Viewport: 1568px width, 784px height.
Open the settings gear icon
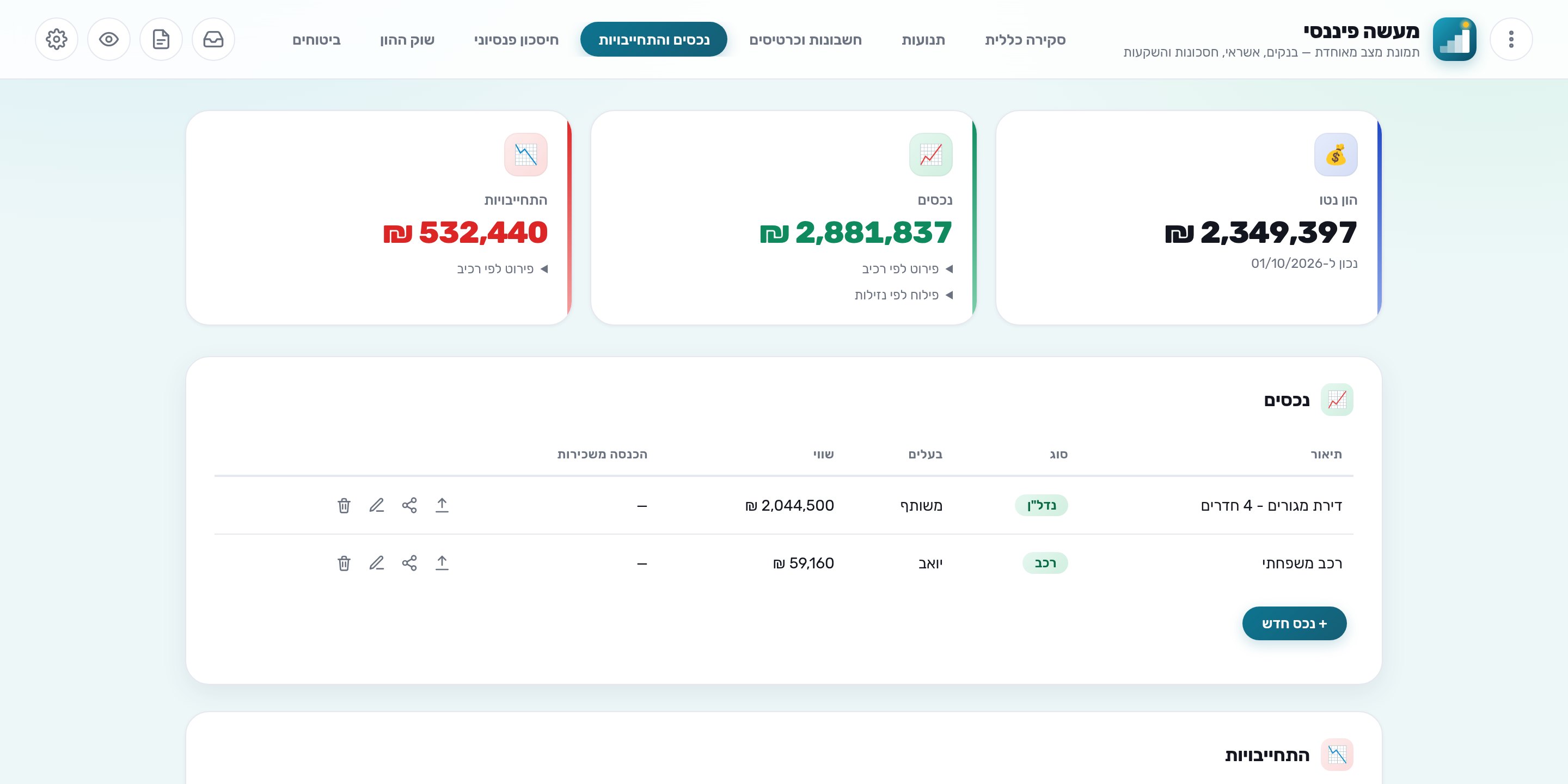pos(57,40)
